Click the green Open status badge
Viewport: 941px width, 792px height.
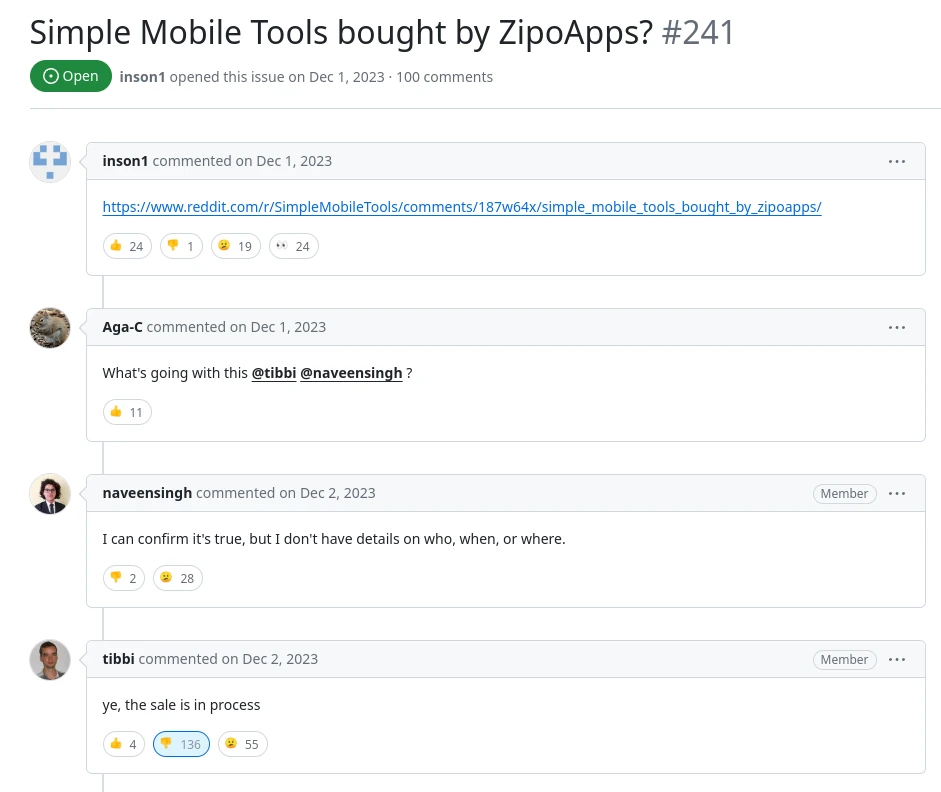coord(71,76)
